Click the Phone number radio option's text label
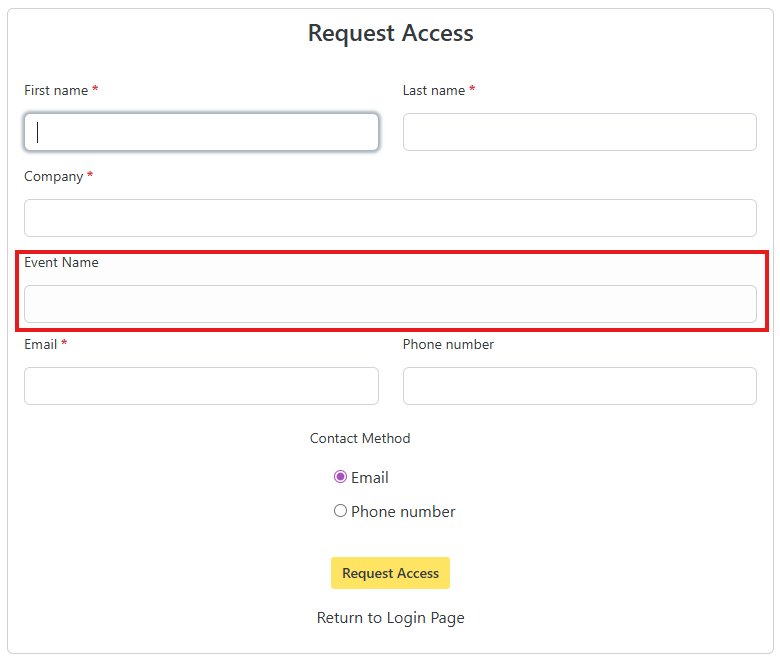Viewport: 780px width, 661px height. [403, 512]
